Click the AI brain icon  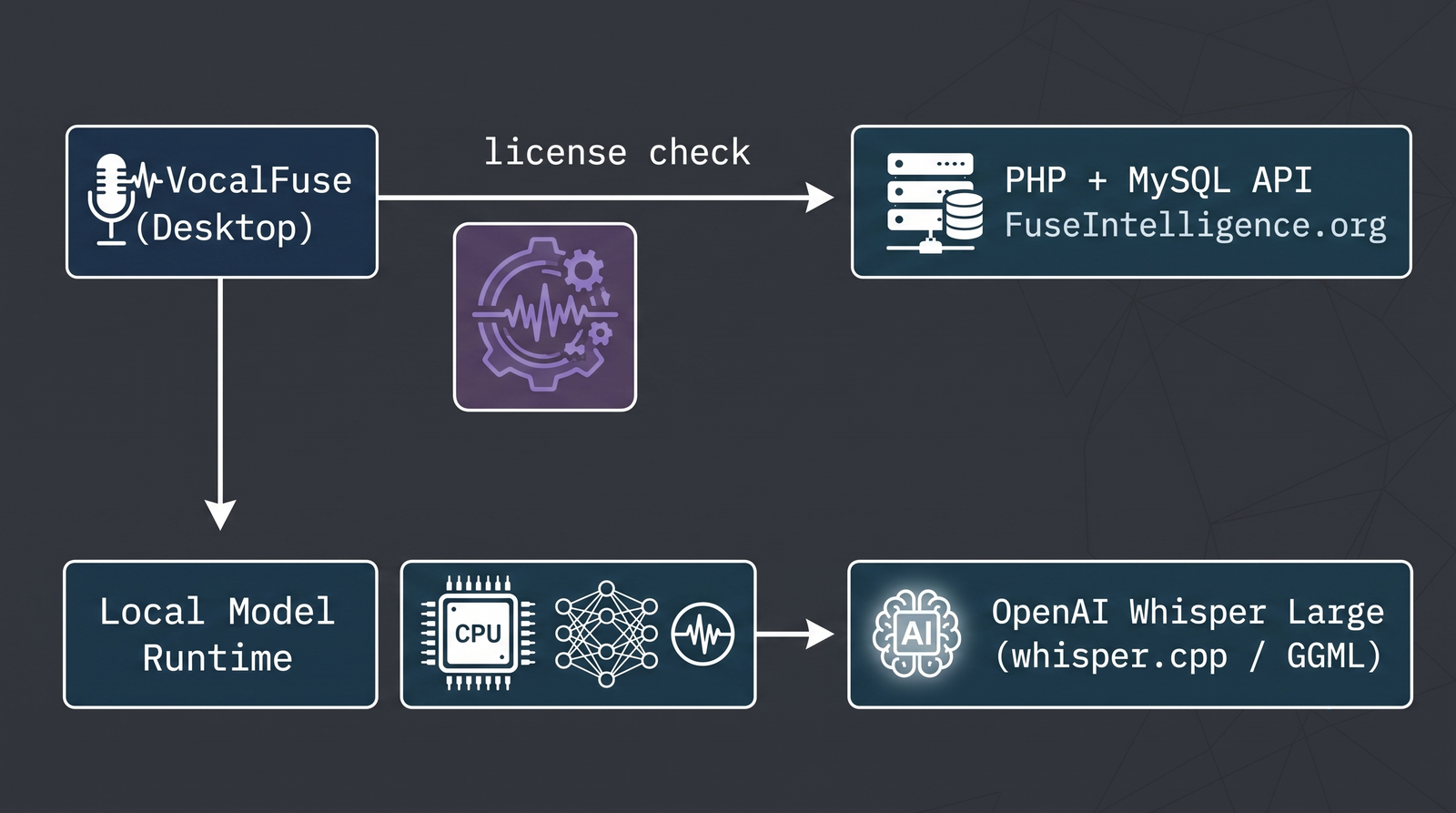(916, 634)
